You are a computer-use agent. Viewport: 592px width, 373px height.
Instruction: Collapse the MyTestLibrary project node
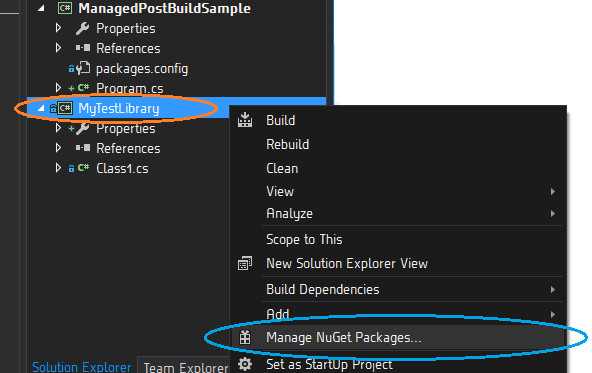click(41, 108)
